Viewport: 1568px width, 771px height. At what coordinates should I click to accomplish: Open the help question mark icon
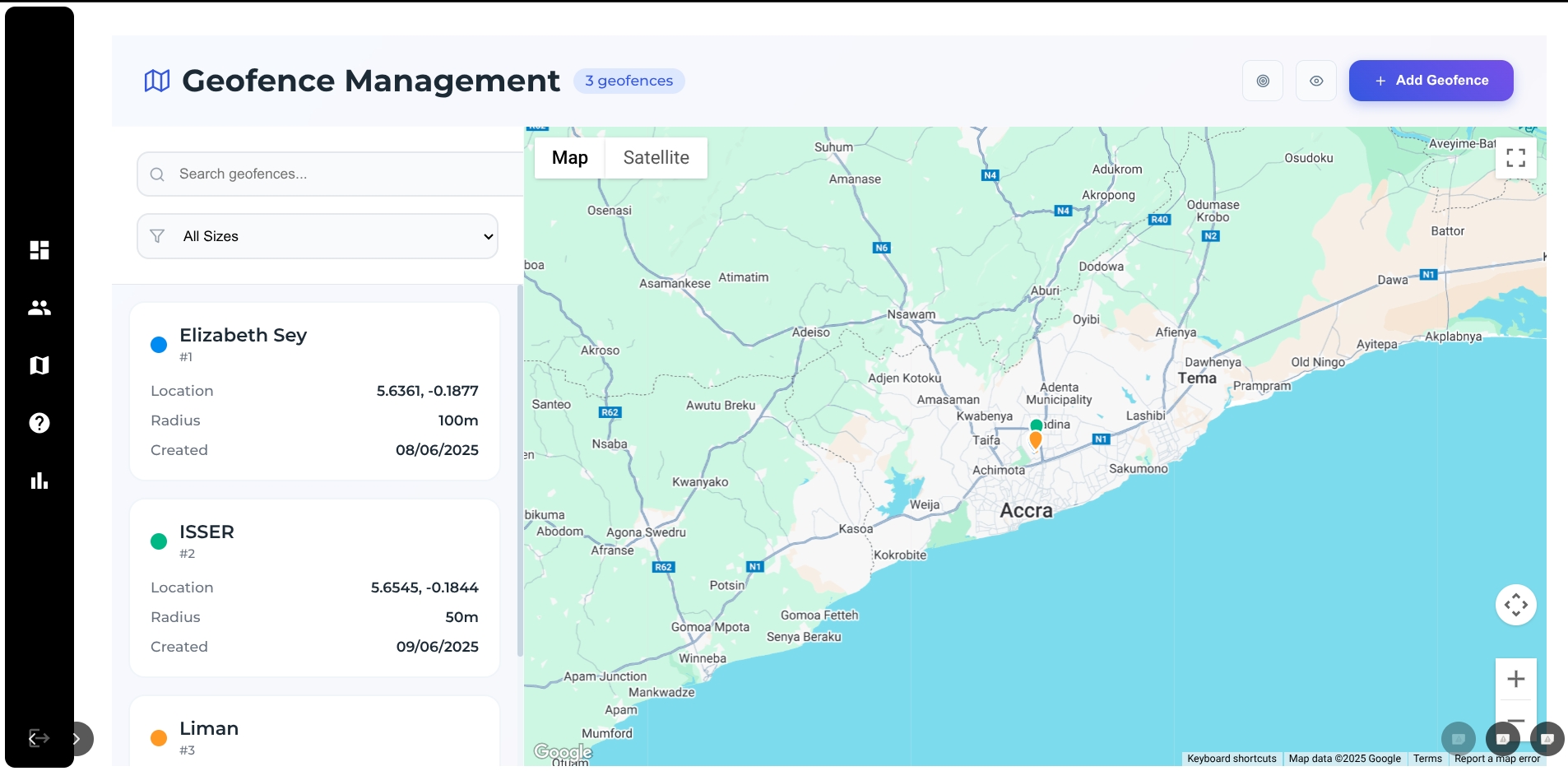coord(39,423)
